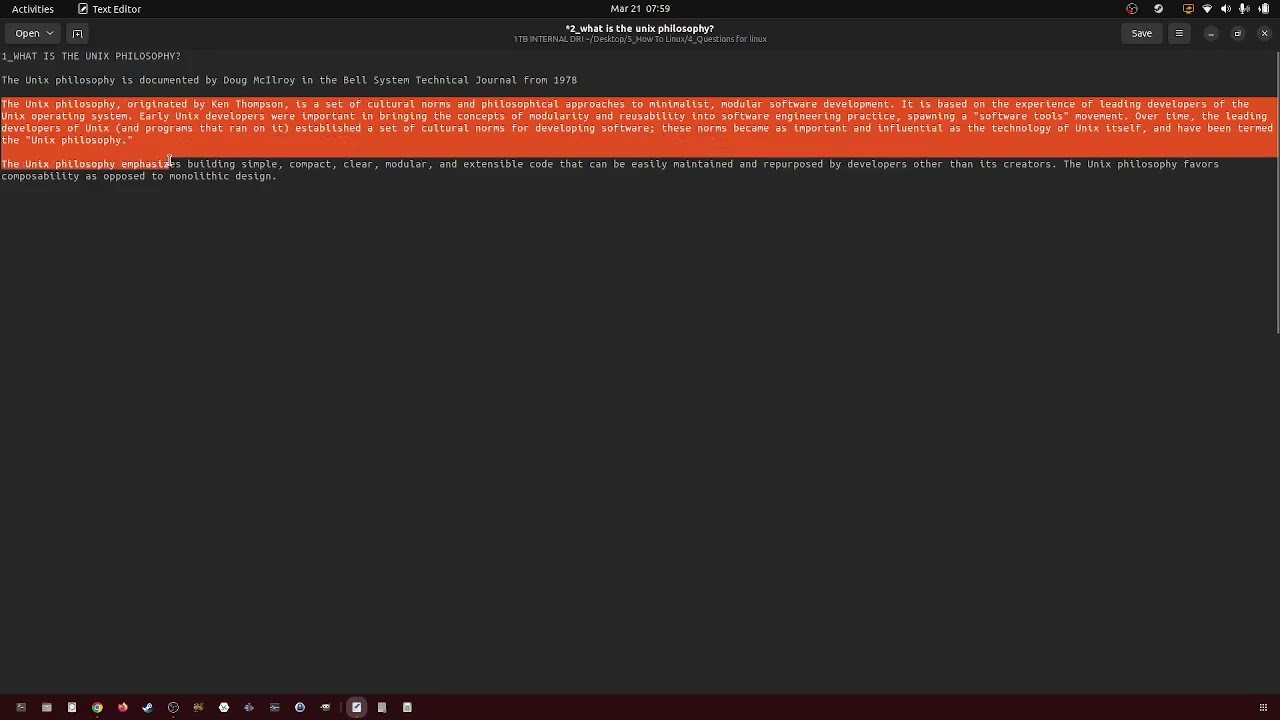This screenshot has width=1280, height=720.
Task: Minimize the Text Editor window
Action: (x=1210, y=33)
